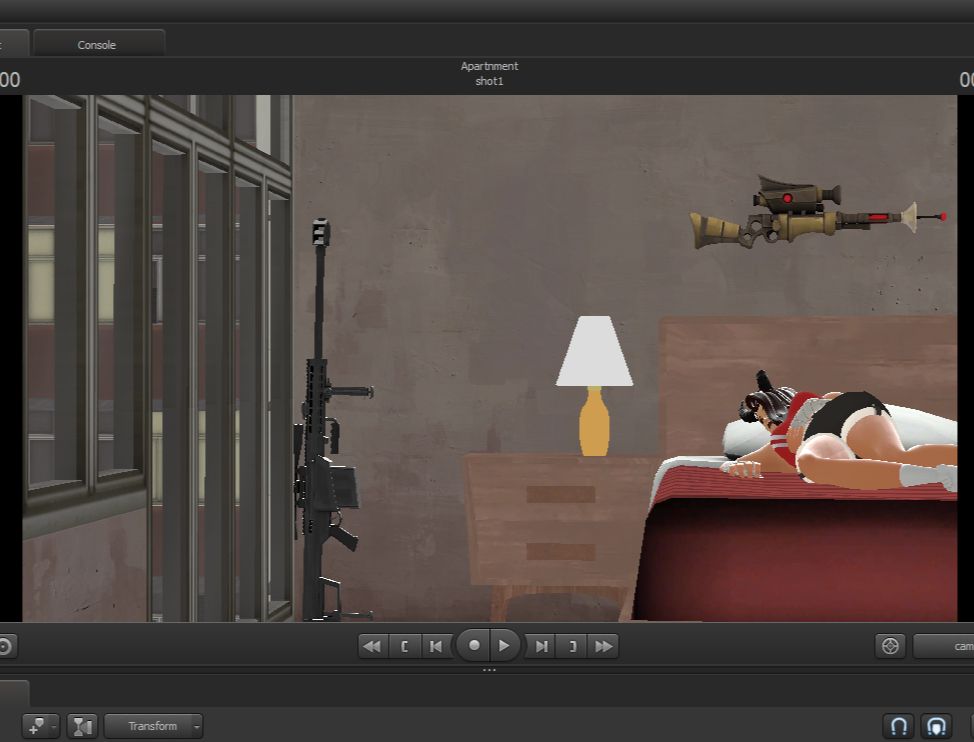Click the double-right-arrow fast forward button
The height and width of the screenshot is (742, 974).
click(x=603, y=646)
